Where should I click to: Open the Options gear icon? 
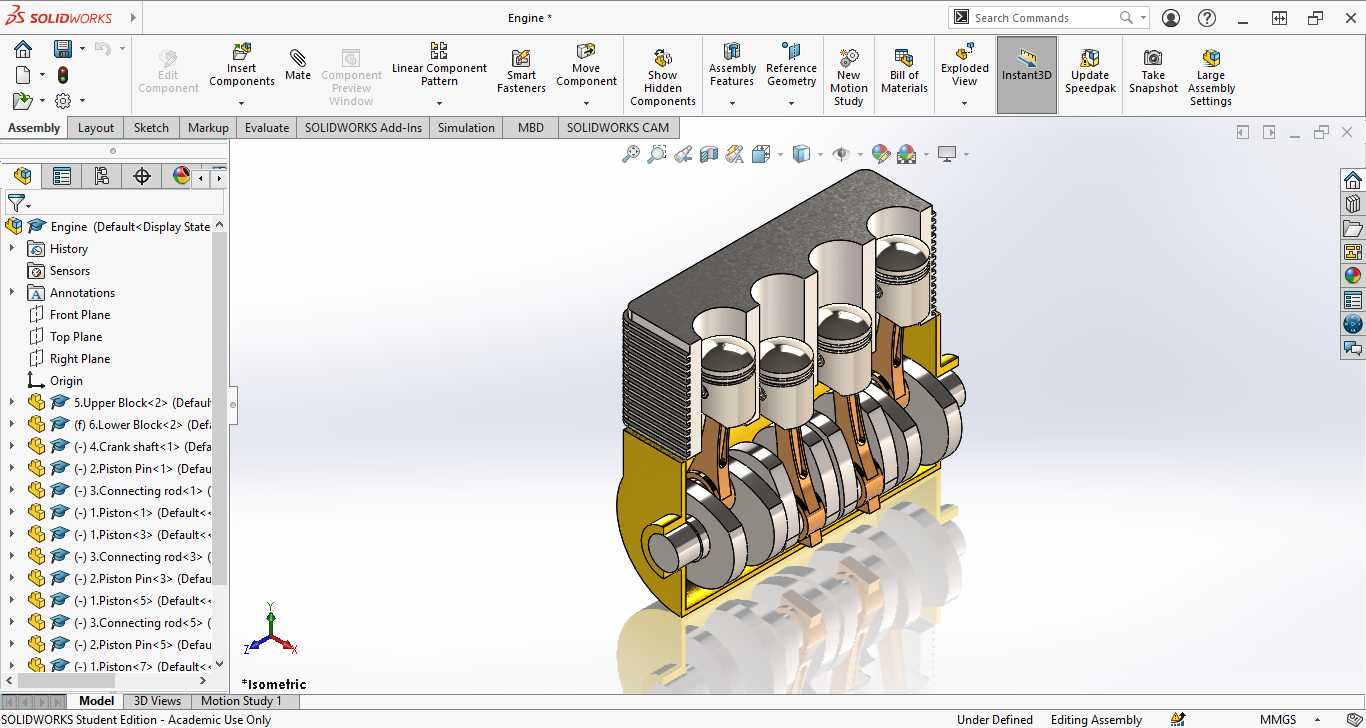point(63,101)
